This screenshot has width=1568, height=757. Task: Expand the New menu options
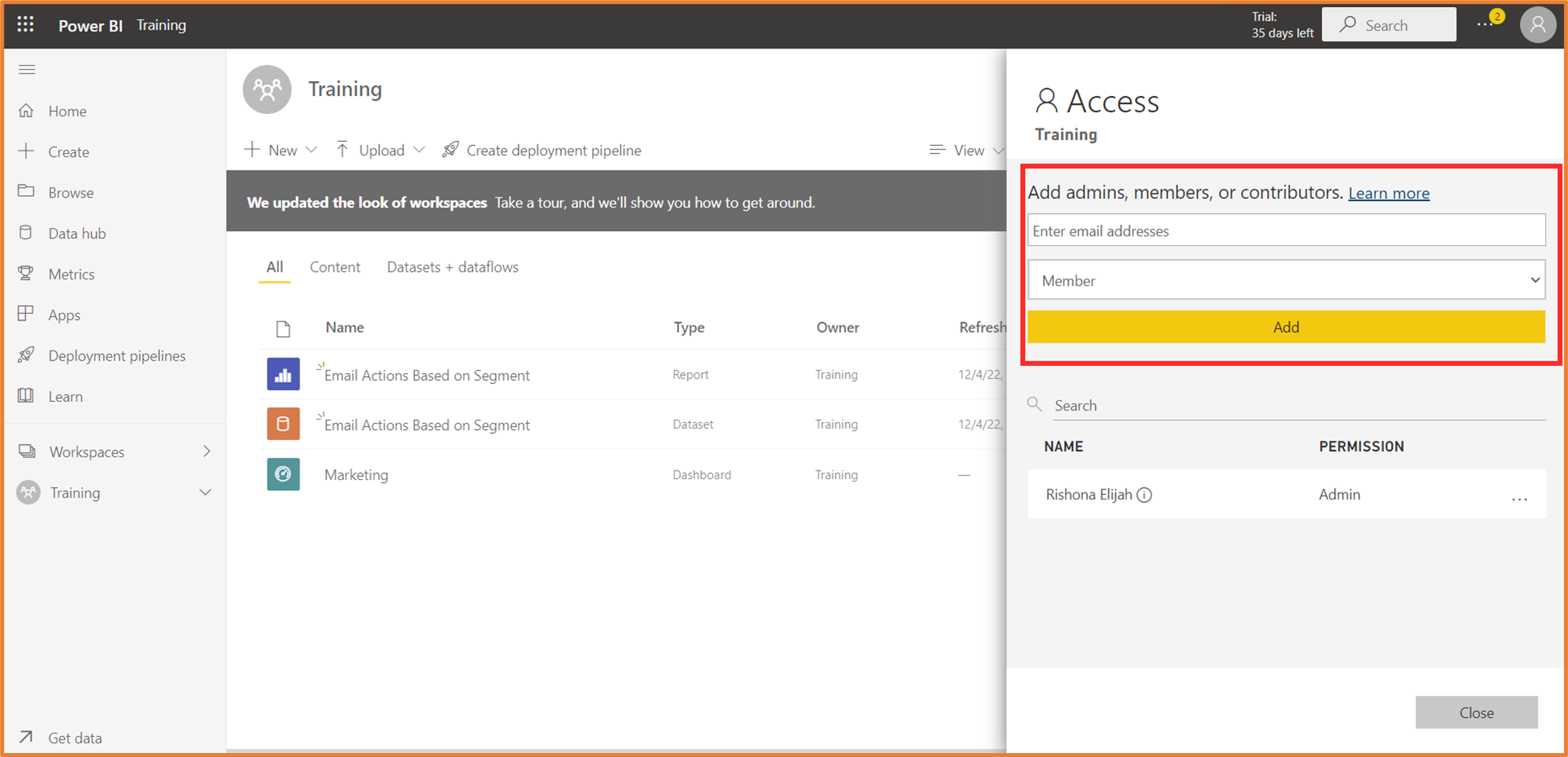(x=311, y=149)
